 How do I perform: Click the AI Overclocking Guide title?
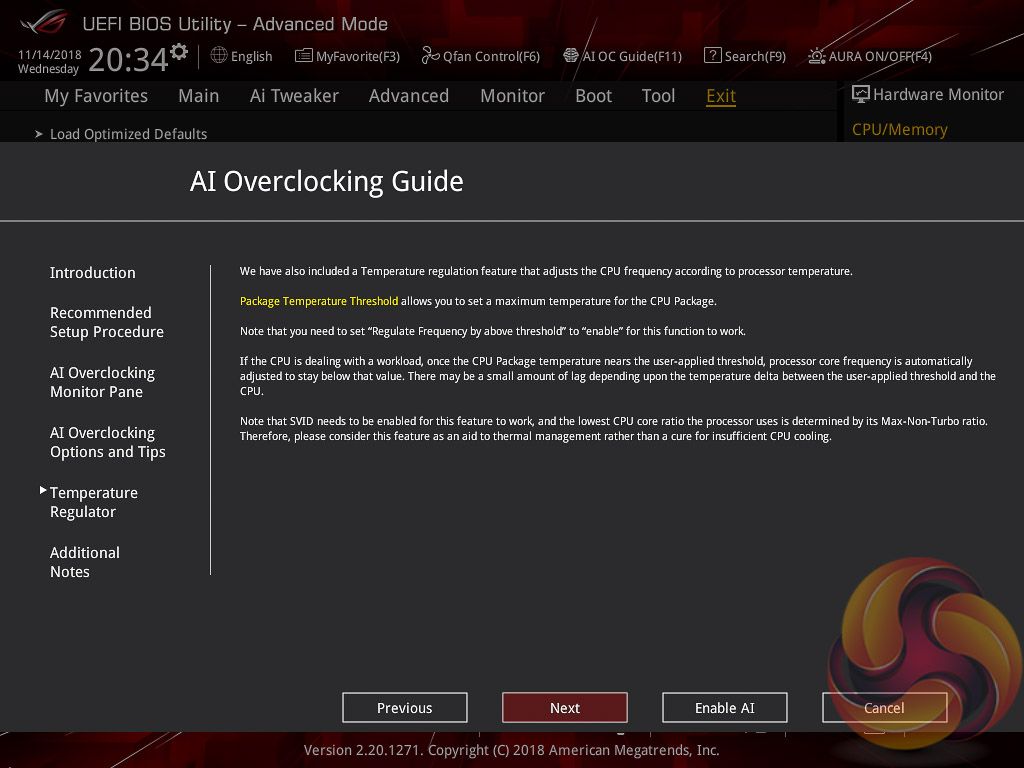(327, 182)
